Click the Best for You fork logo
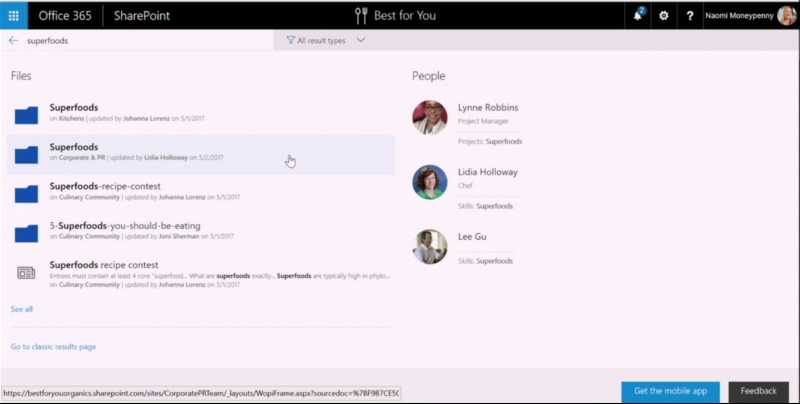 361,15
